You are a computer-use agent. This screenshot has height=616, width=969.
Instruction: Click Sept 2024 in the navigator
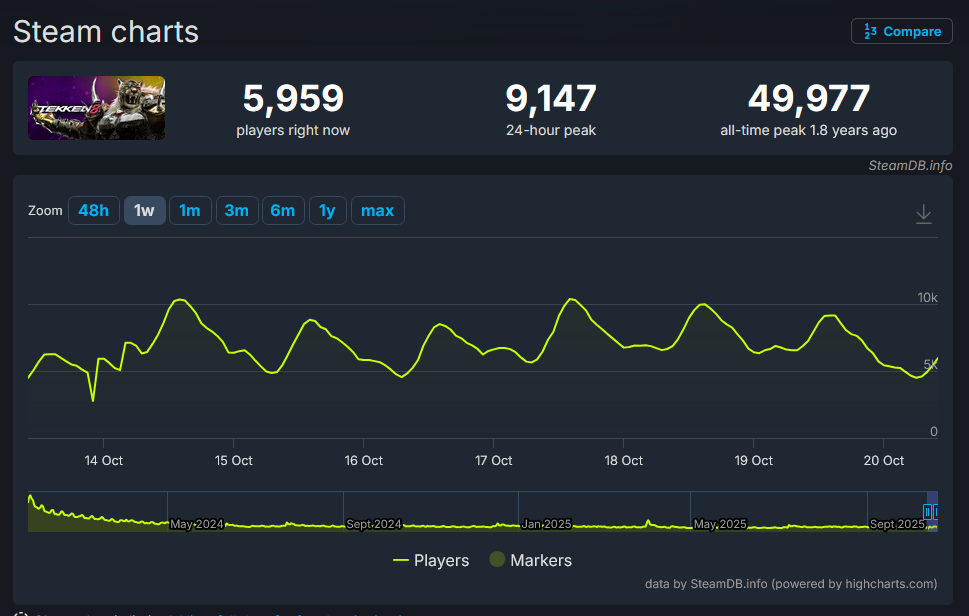[x=374, y=524]
